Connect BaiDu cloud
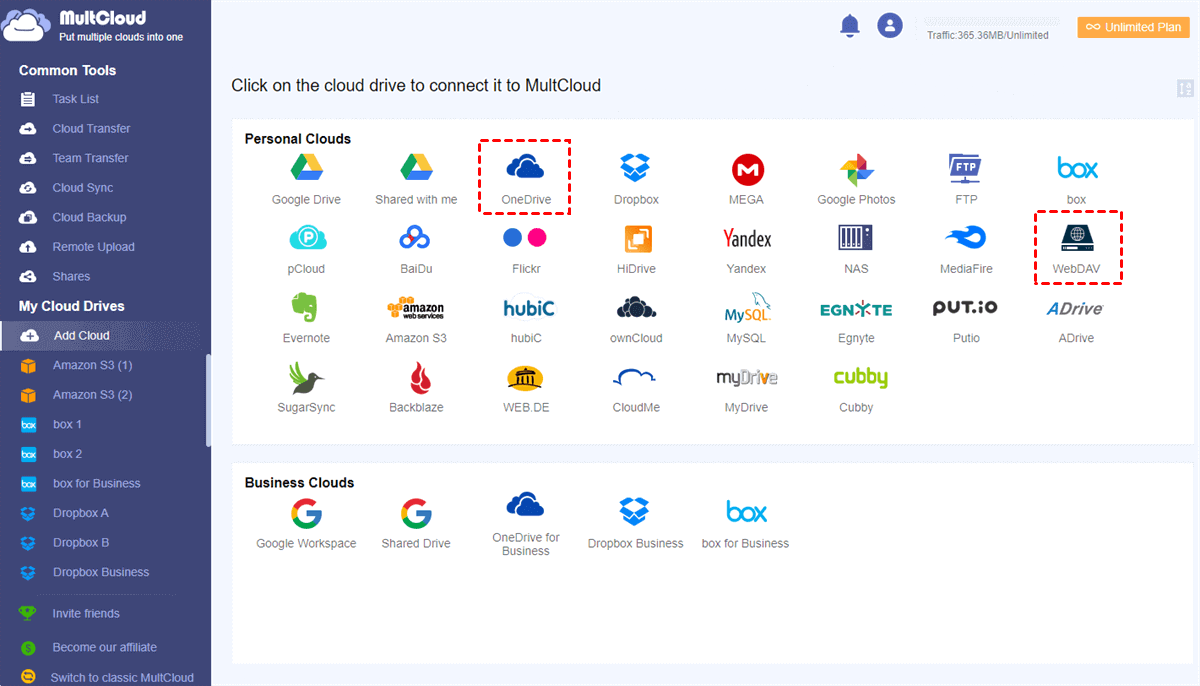Screen dimensions: 1200x686 pos(416,238)
